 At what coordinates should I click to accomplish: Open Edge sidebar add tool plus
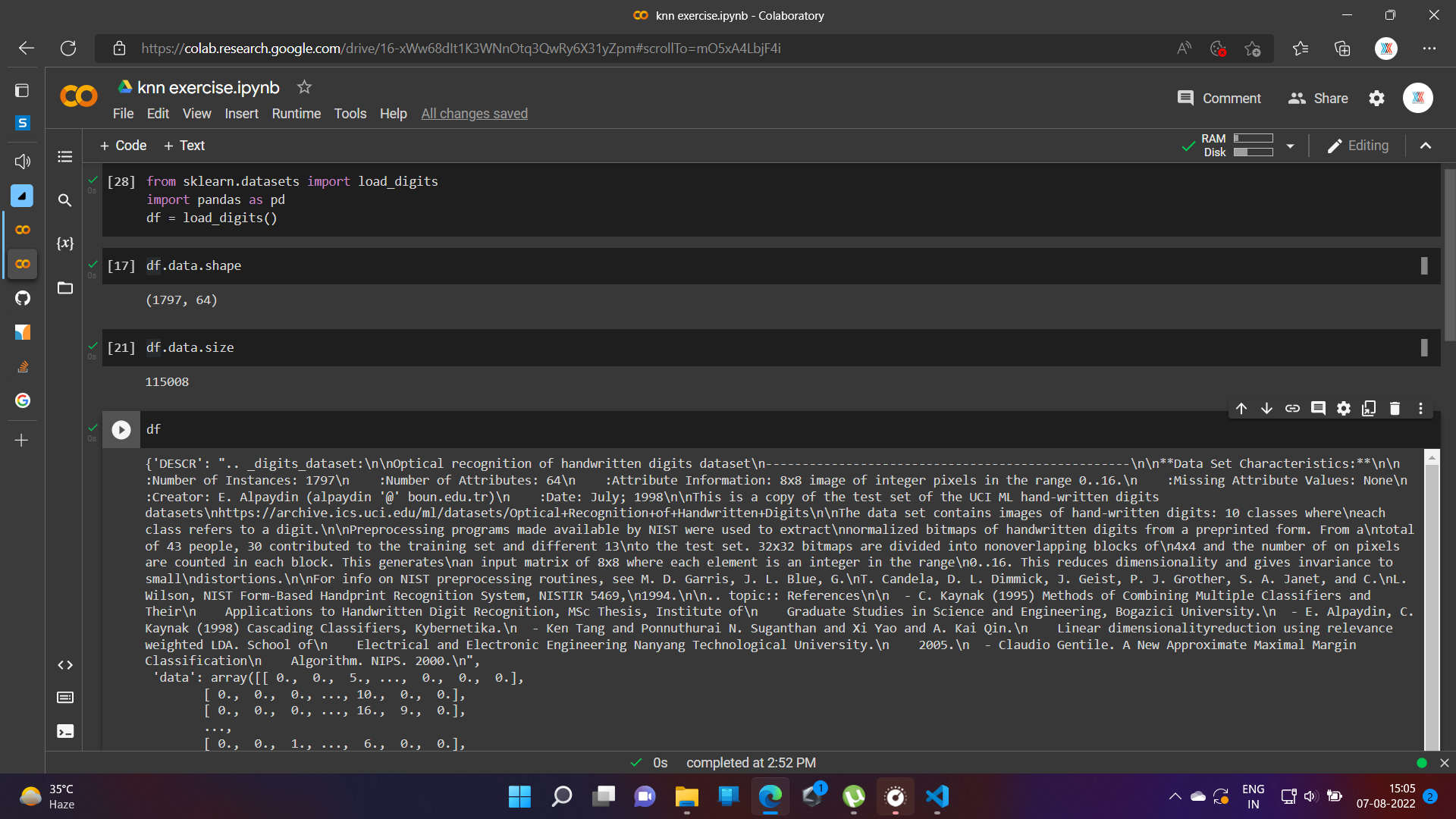click(x=22, y=441)
